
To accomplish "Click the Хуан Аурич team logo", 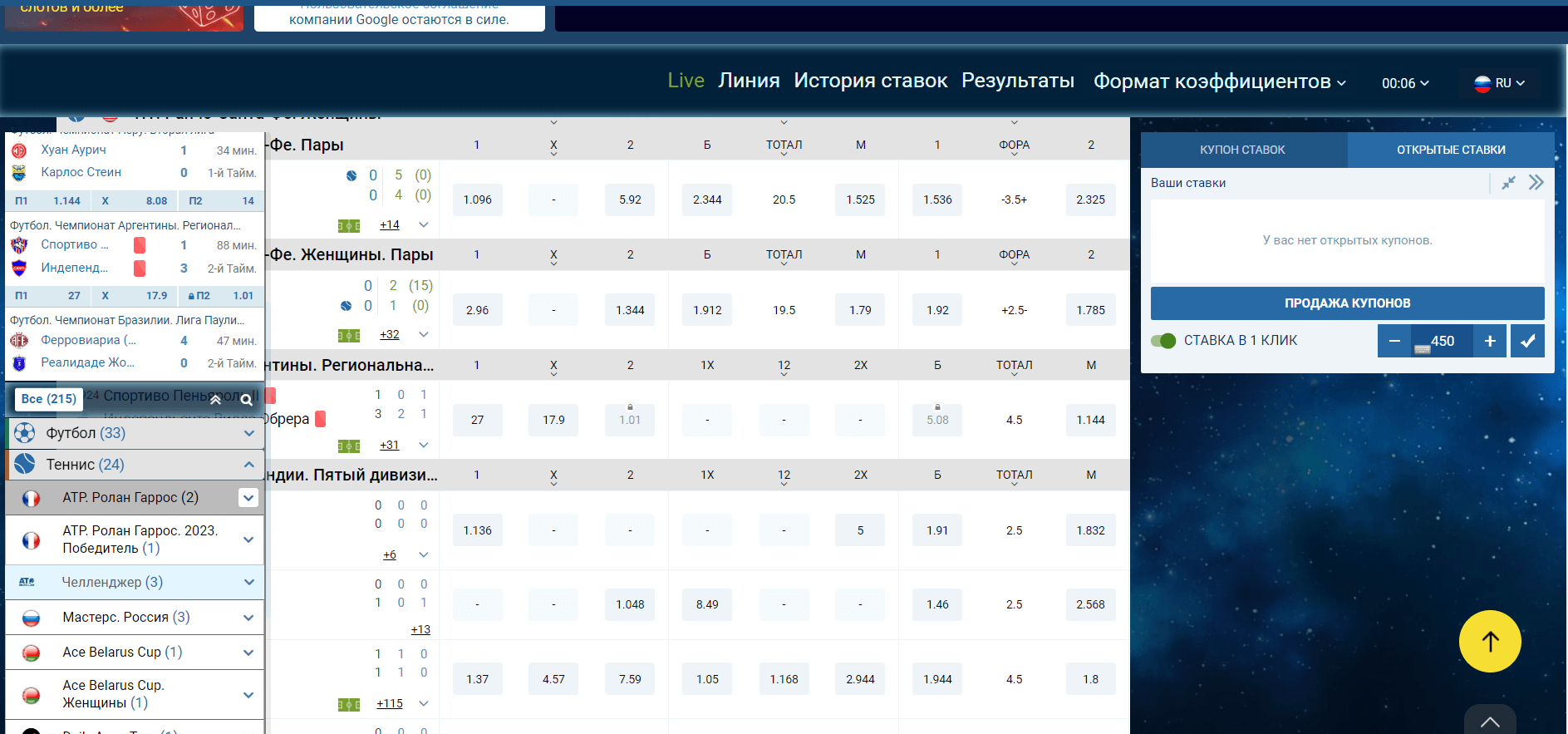I will (19, 150).
